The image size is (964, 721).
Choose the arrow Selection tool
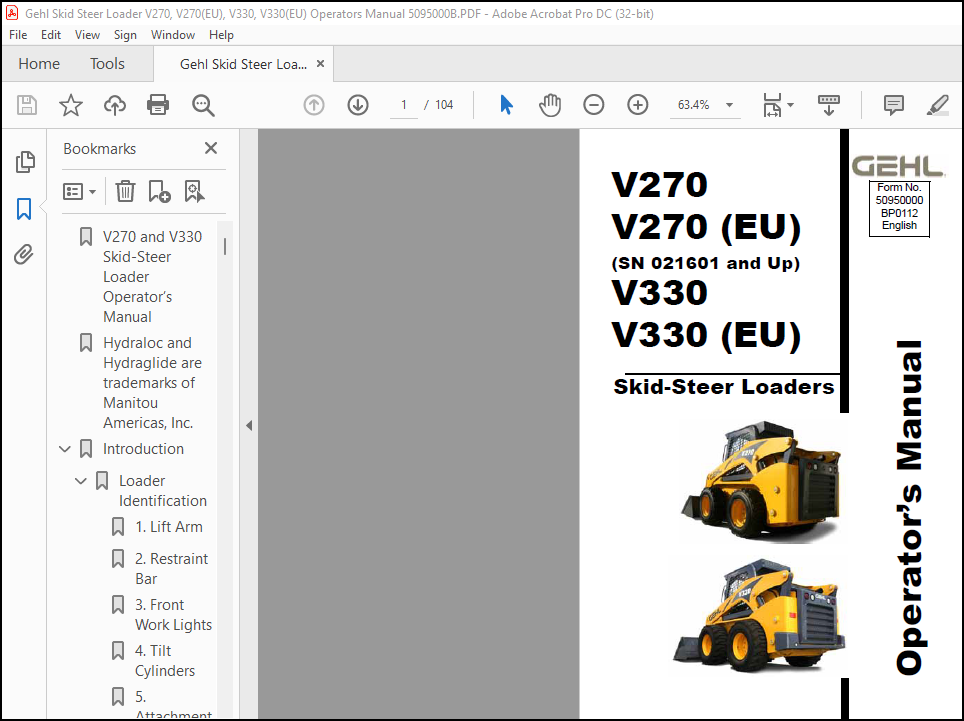(506, 105)
